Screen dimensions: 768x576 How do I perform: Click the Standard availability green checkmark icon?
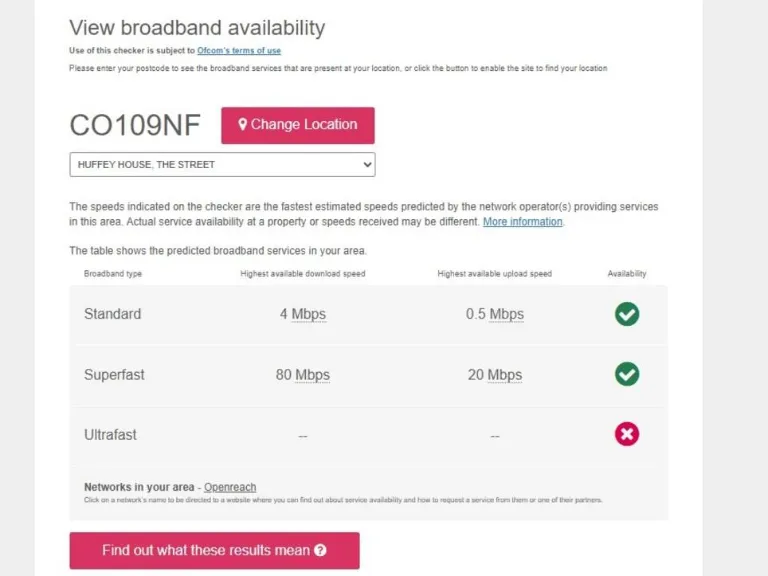[627, 314]
